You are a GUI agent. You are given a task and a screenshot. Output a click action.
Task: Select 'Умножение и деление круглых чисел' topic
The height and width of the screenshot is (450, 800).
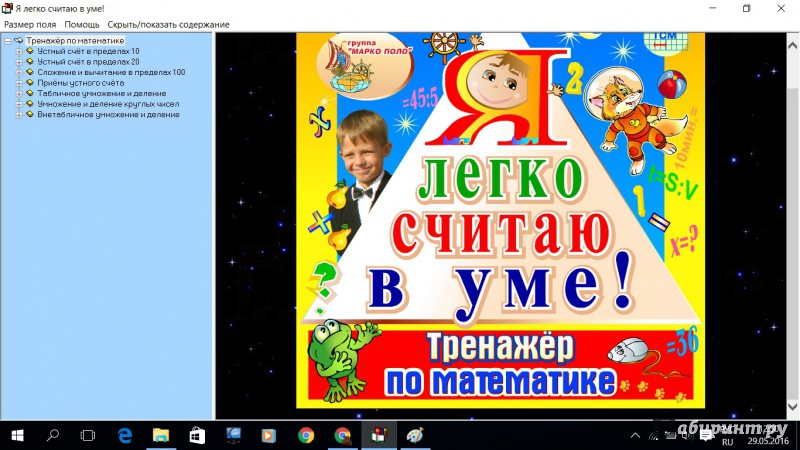pyautogui.click(x=108, y=104)
